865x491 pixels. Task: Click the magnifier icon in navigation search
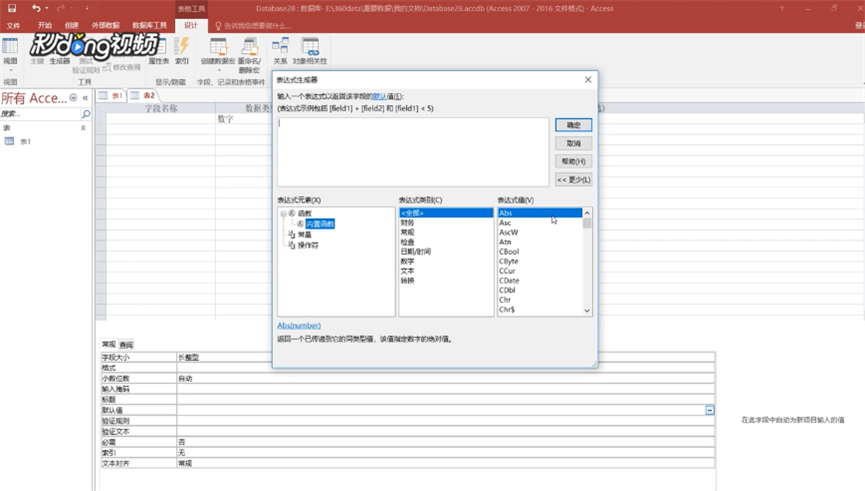[86, 114]
